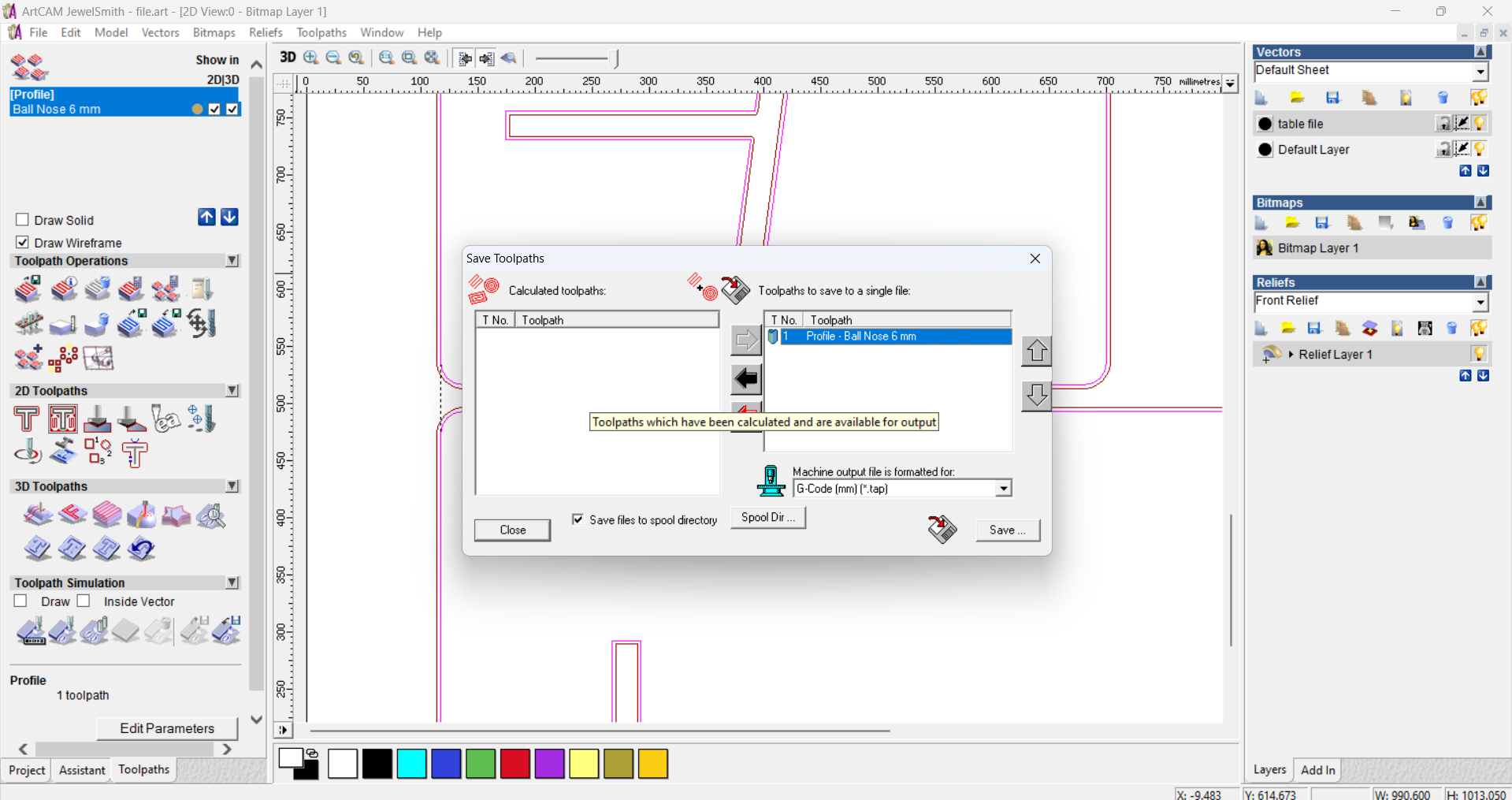Viewport: 1512px width, 800px height.
Task: Move toolpath down with blue arrow
Action: point(229,218)
